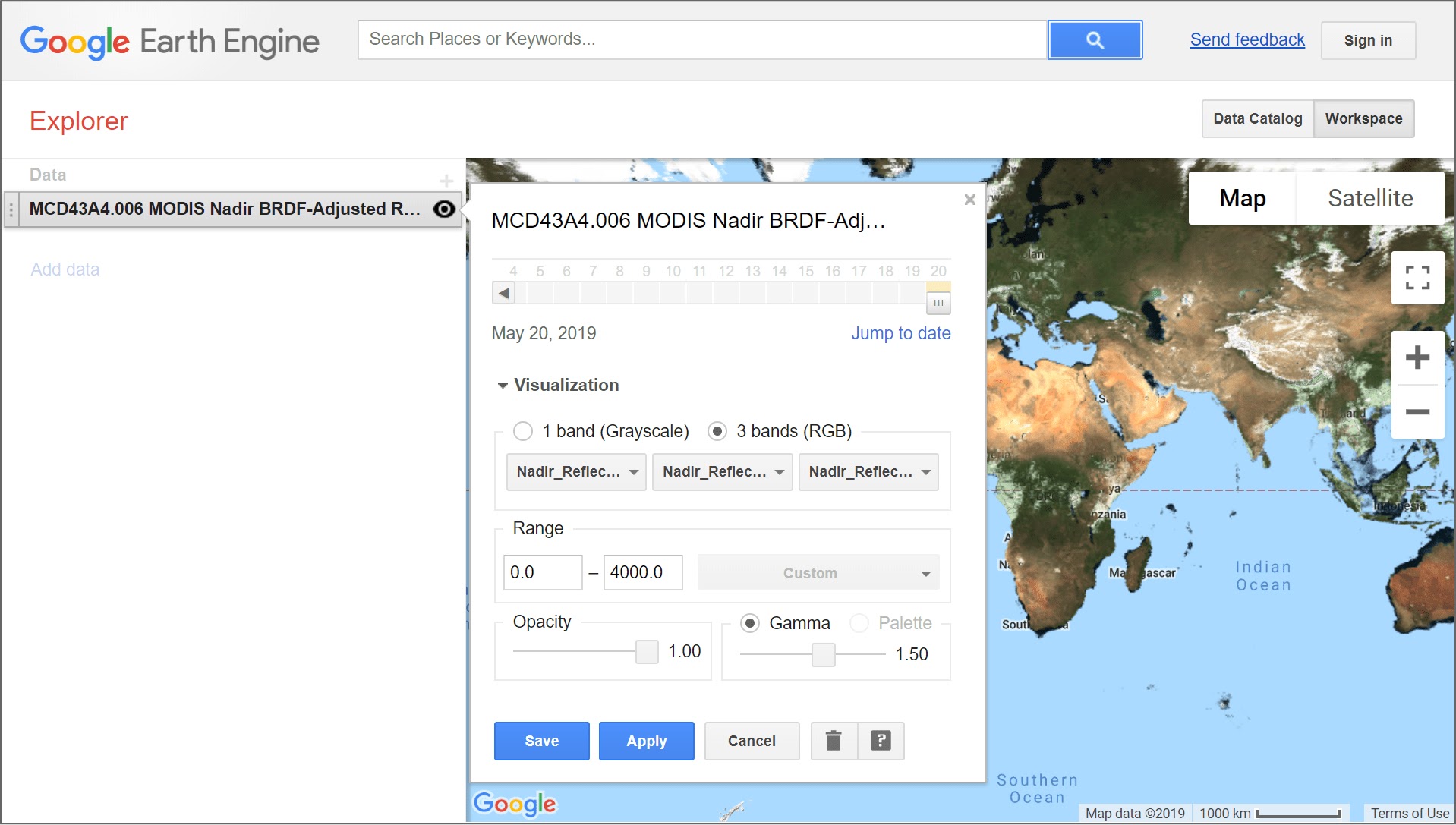Switch map to Map view
Image resolution: width=1456 pixels, height=825 pixels.
(1242, 198)
